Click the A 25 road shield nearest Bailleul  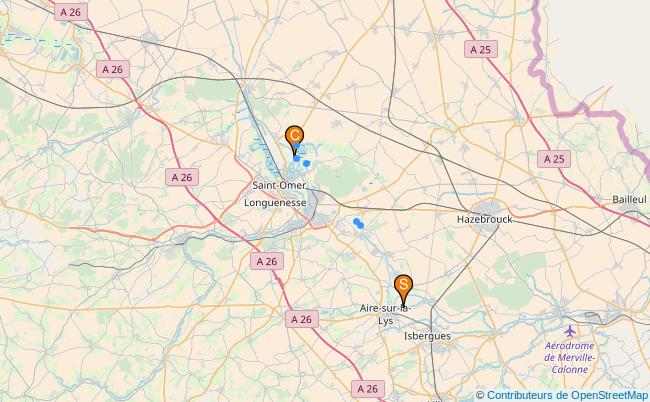554,159
